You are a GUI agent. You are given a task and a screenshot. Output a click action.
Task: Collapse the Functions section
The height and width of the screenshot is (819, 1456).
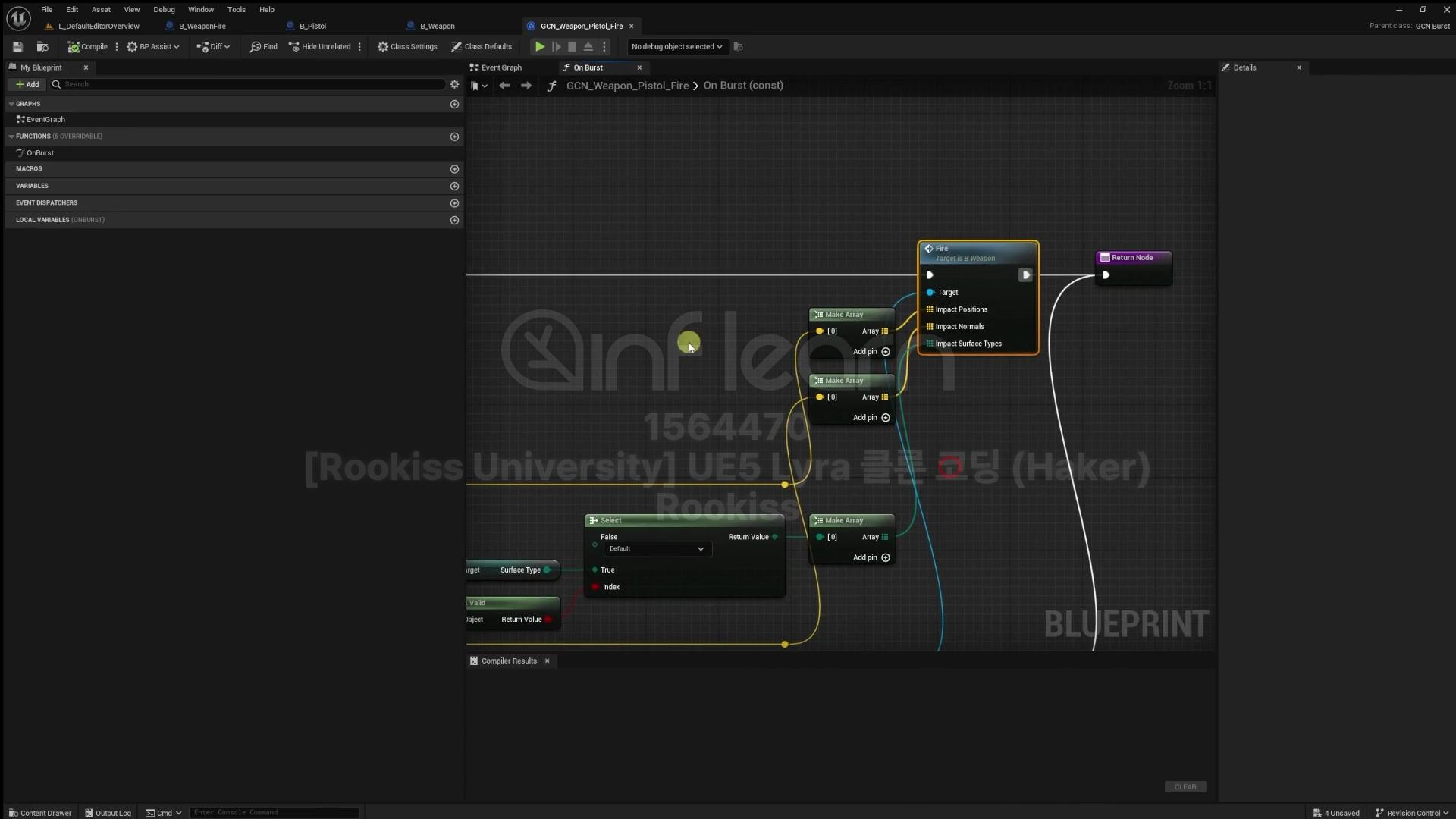pos(11,136)
